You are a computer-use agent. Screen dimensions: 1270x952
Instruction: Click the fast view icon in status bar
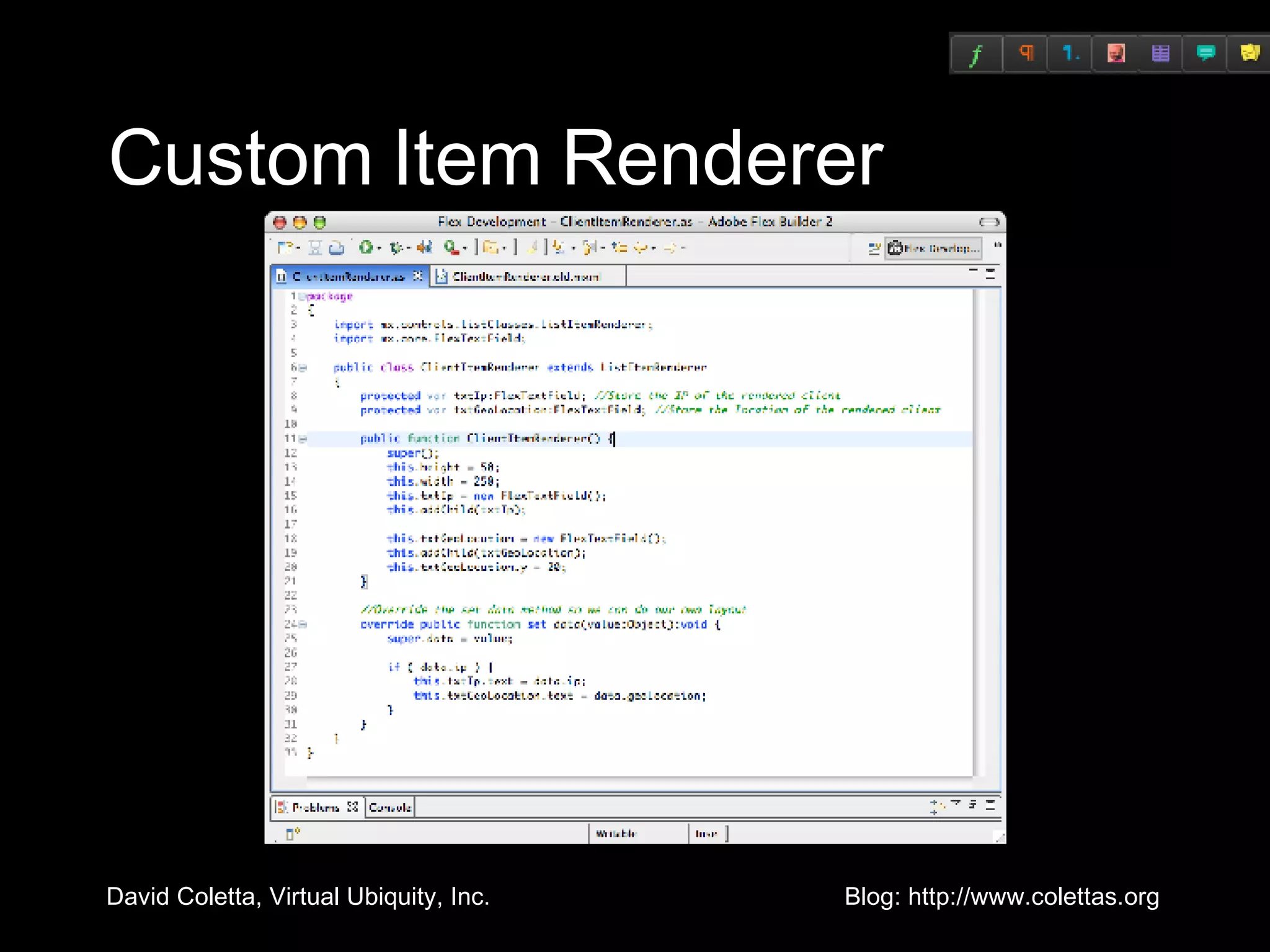pos(292,834)
